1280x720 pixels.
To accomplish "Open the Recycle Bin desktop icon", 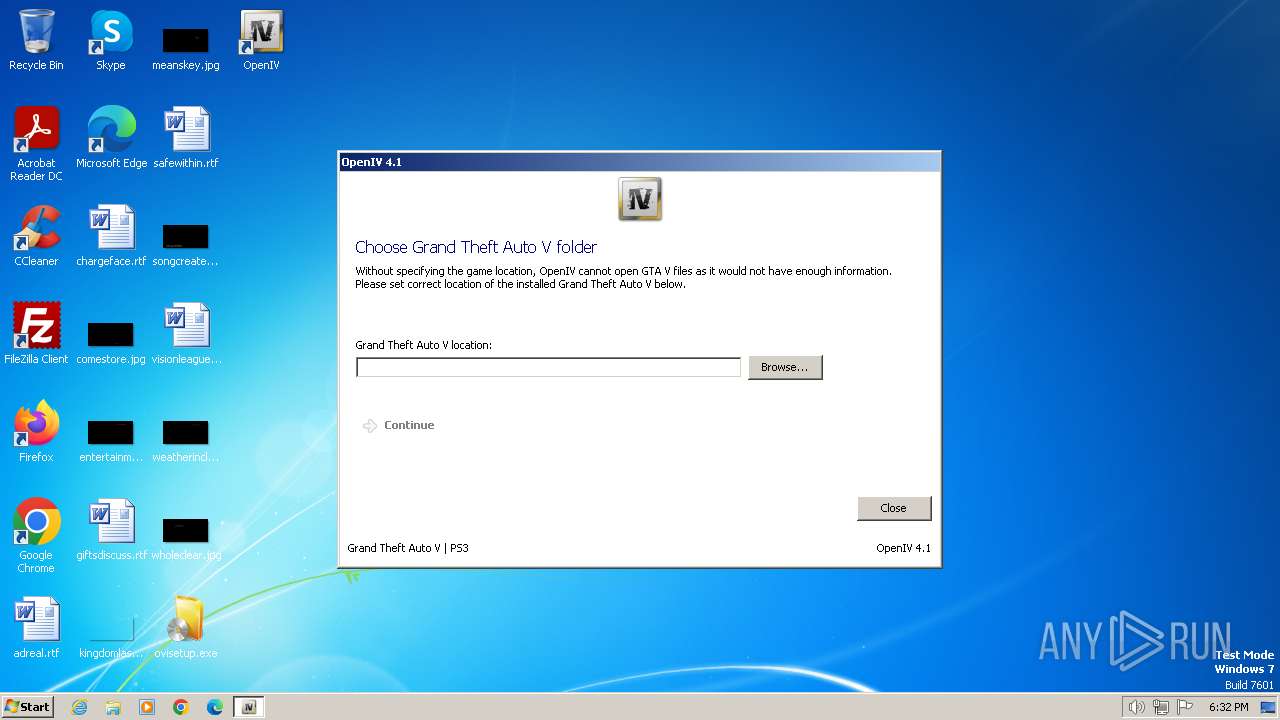I will click(x=36, y=40).
